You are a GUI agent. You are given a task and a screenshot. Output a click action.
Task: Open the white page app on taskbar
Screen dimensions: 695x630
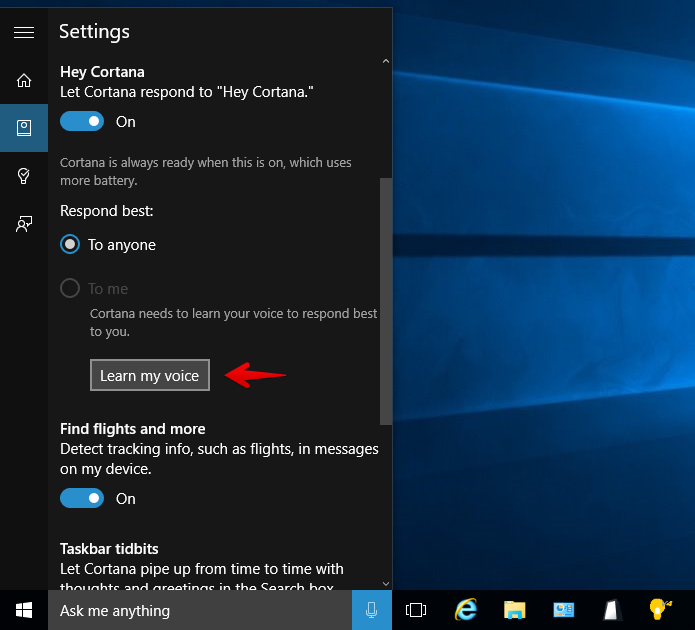[x=612, y=610]
